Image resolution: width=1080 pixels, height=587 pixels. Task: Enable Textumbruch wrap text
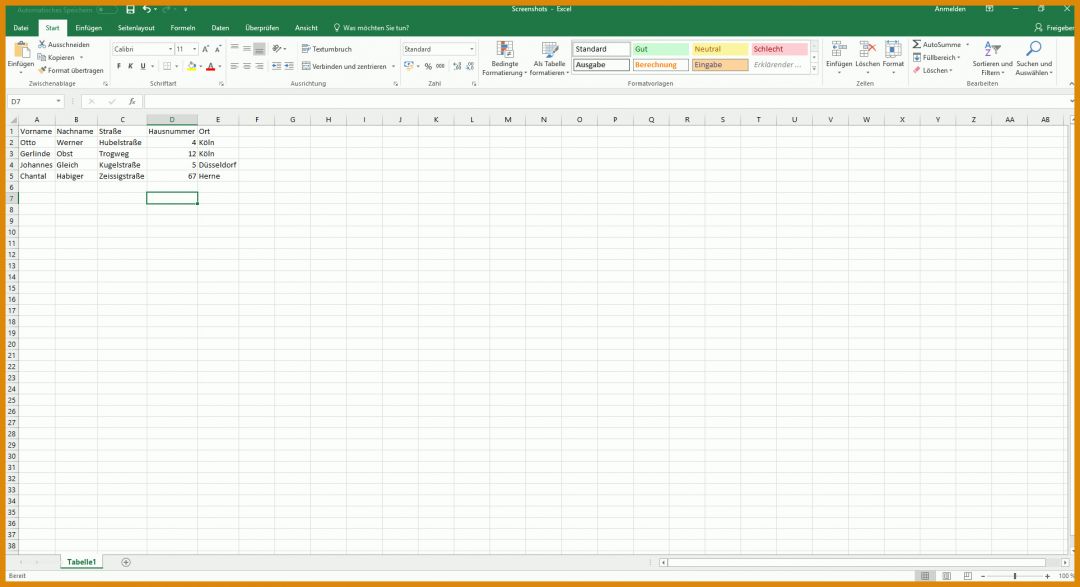pos(326,49)
